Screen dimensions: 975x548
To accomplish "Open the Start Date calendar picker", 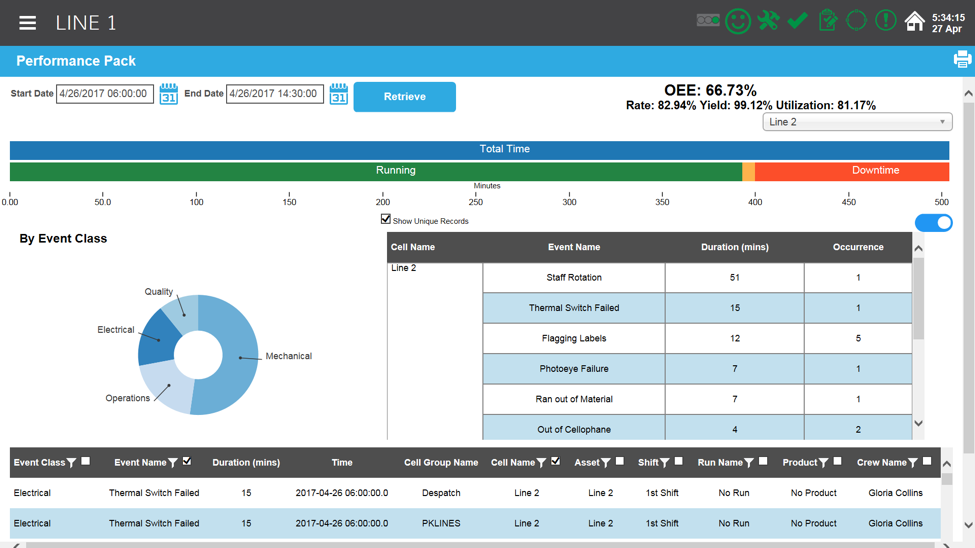I will (x=168, y=94).
